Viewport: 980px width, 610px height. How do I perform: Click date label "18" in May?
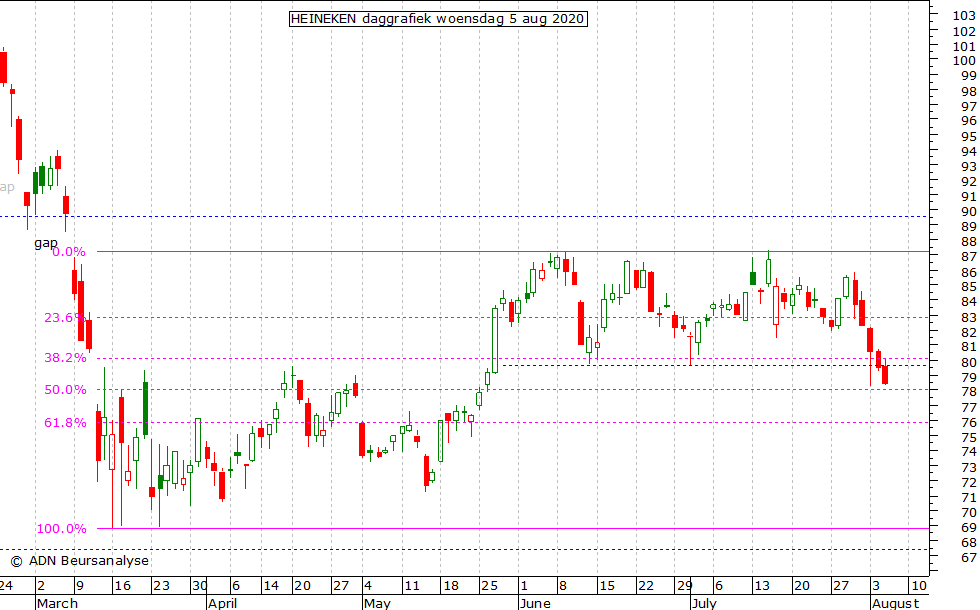(x=451, y=586)
